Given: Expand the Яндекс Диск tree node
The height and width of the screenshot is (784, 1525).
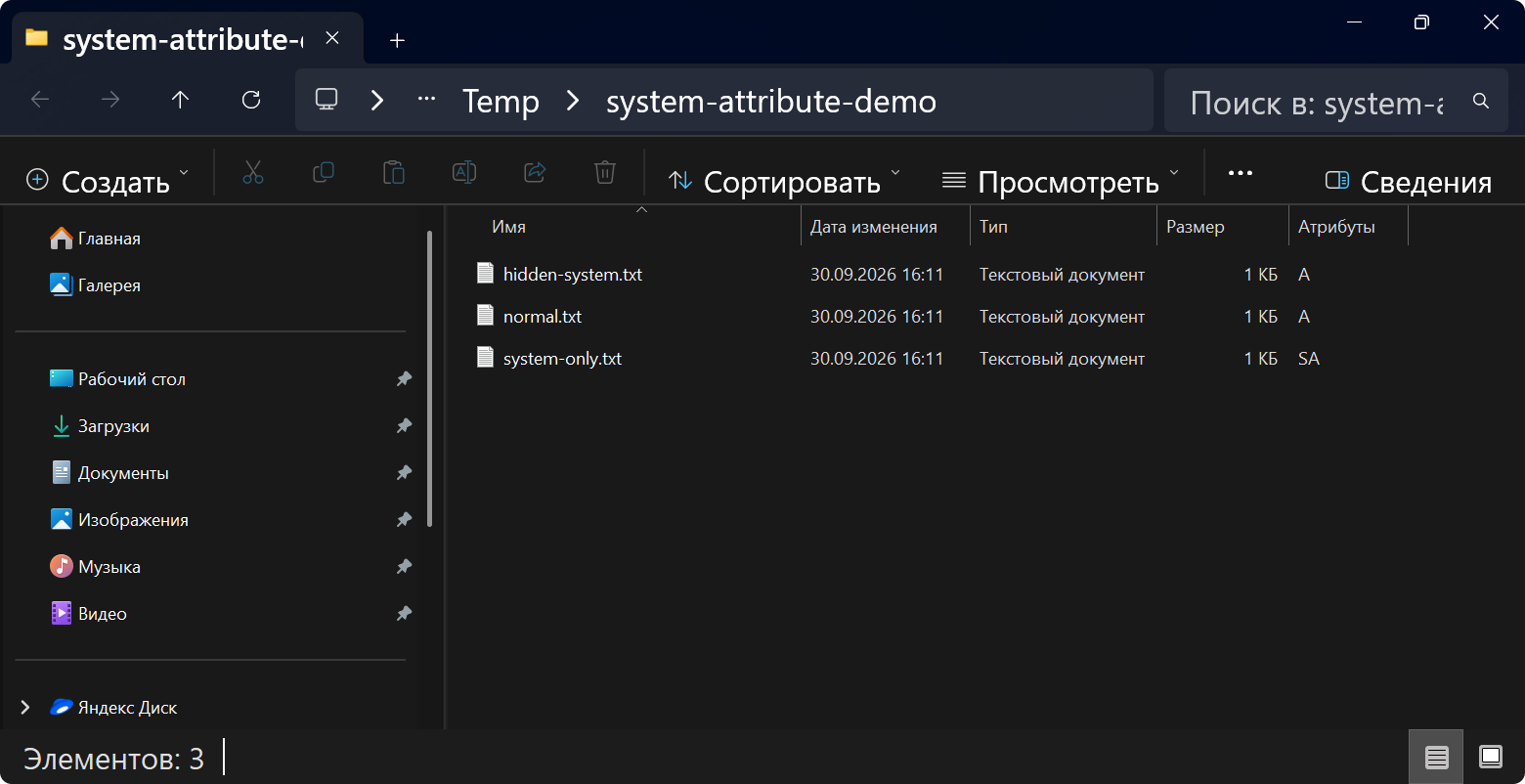Looking at the screenshot, I should [25, 707].
